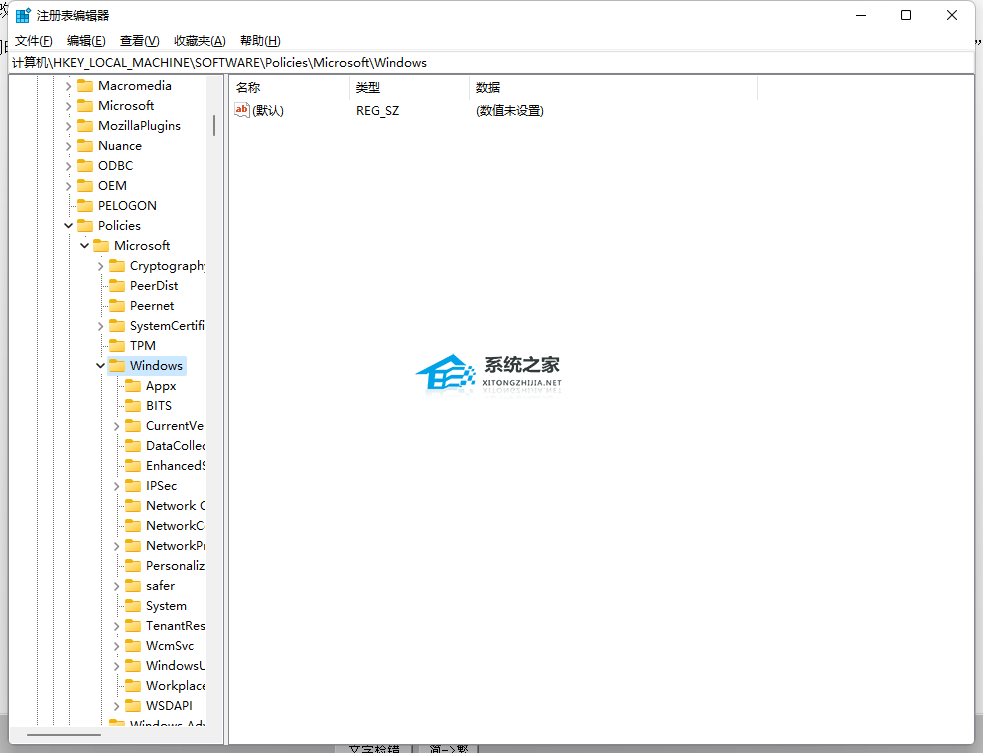Viewport: 983px width, 753px height.
Task: Select the Peernet folder icon
Action: 117,306
